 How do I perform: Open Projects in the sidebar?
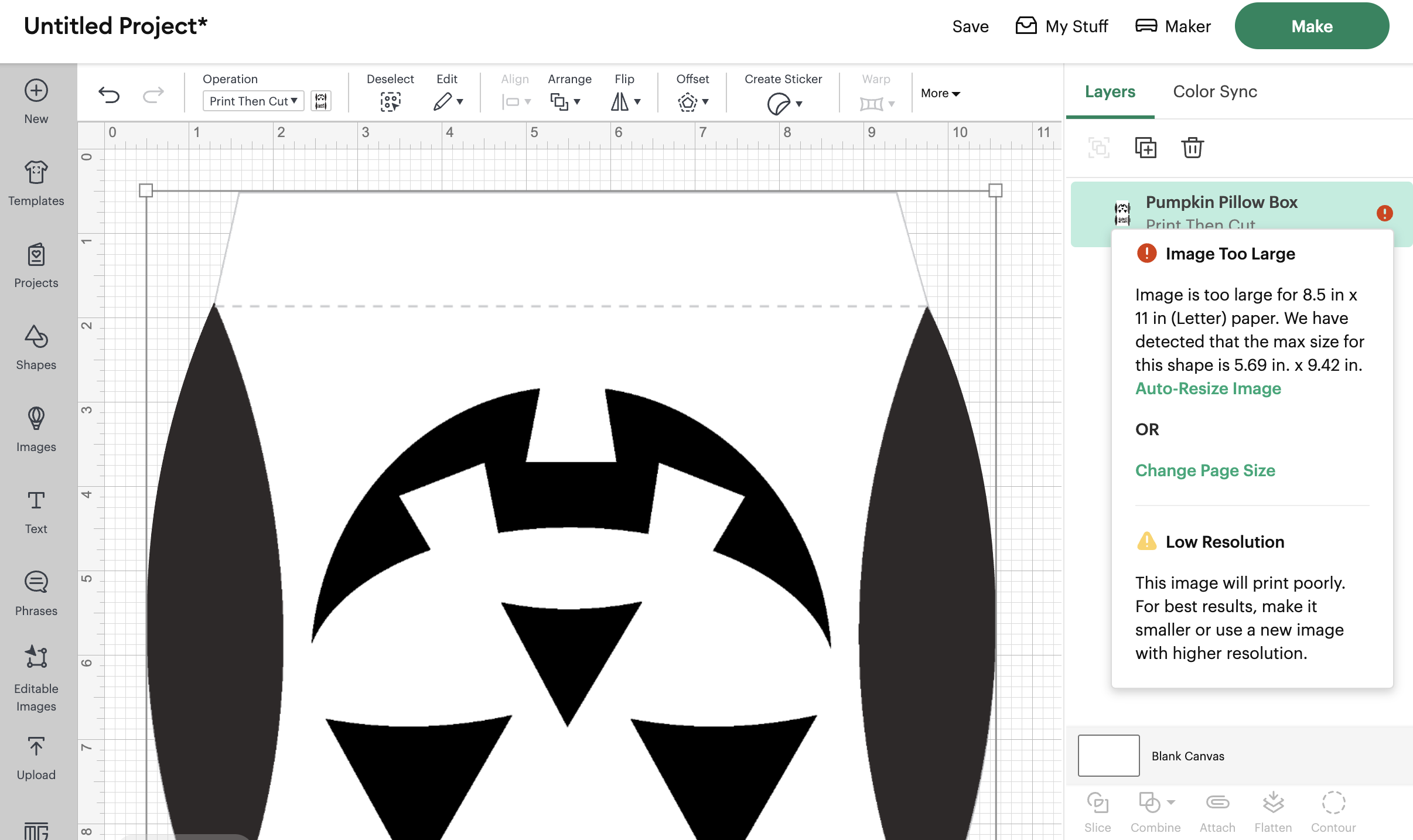point(36,265)
